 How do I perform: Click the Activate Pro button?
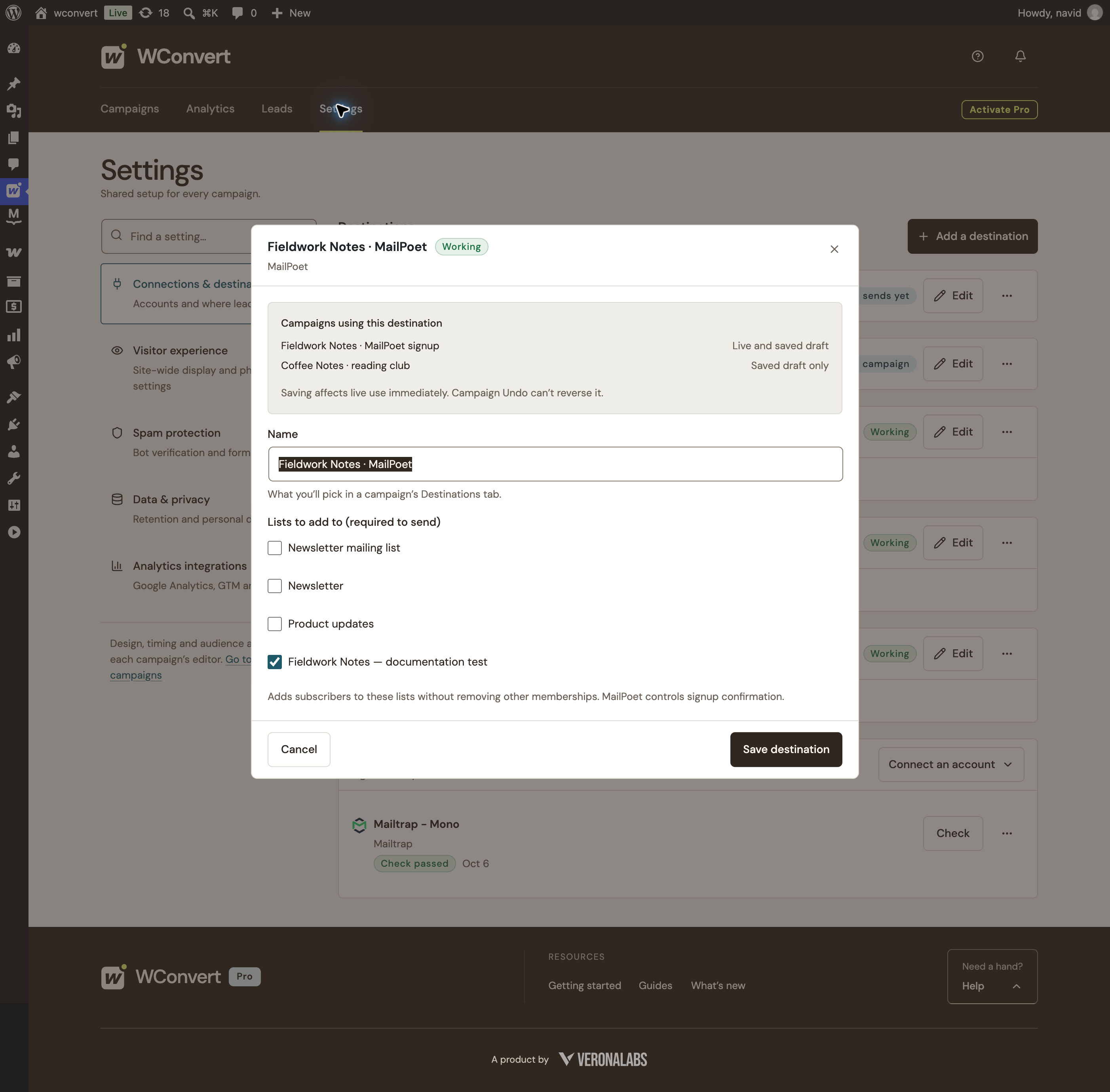point(999,110)
